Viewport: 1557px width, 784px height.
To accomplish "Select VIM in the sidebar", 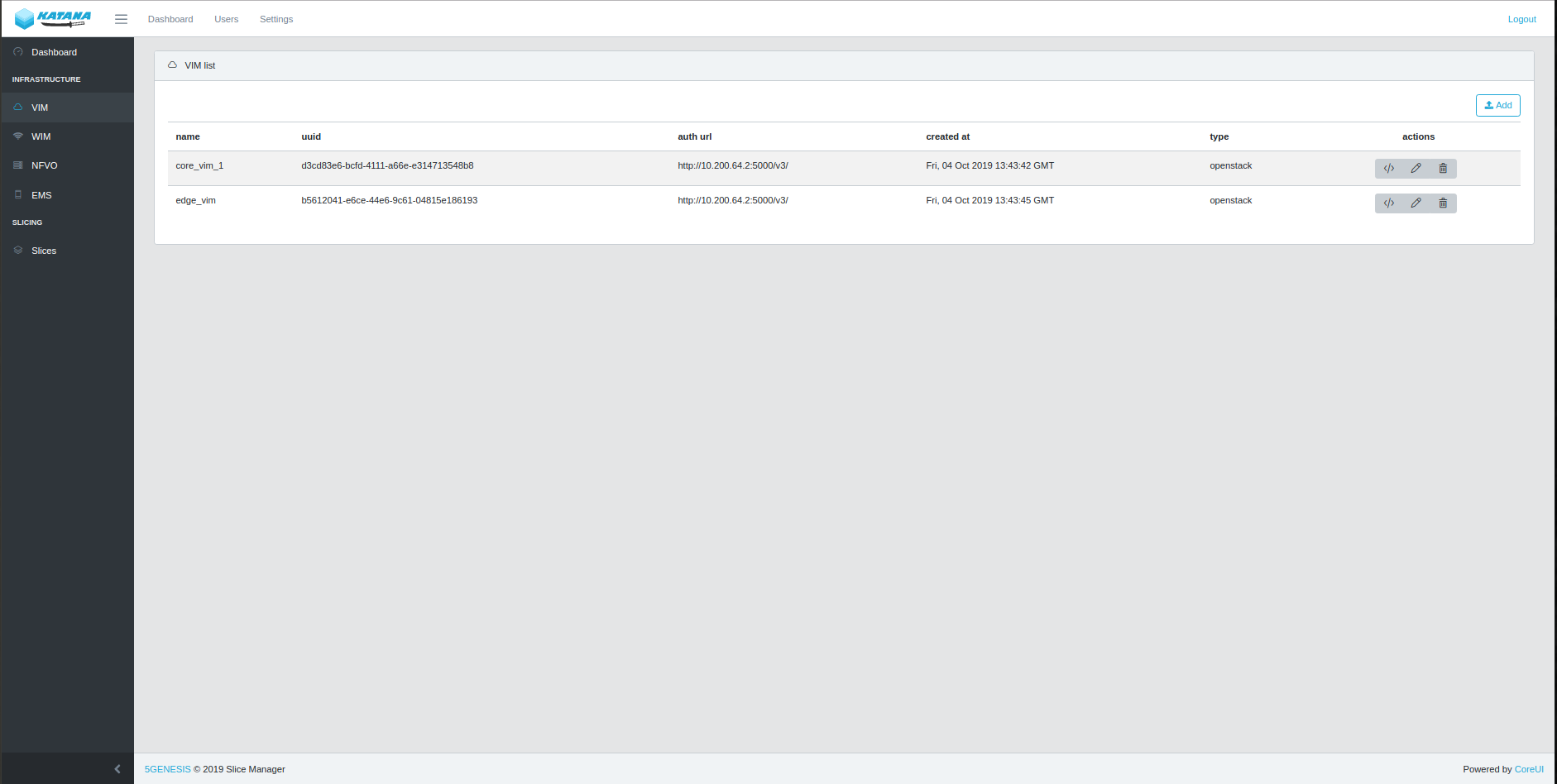I will pos(67,108).
